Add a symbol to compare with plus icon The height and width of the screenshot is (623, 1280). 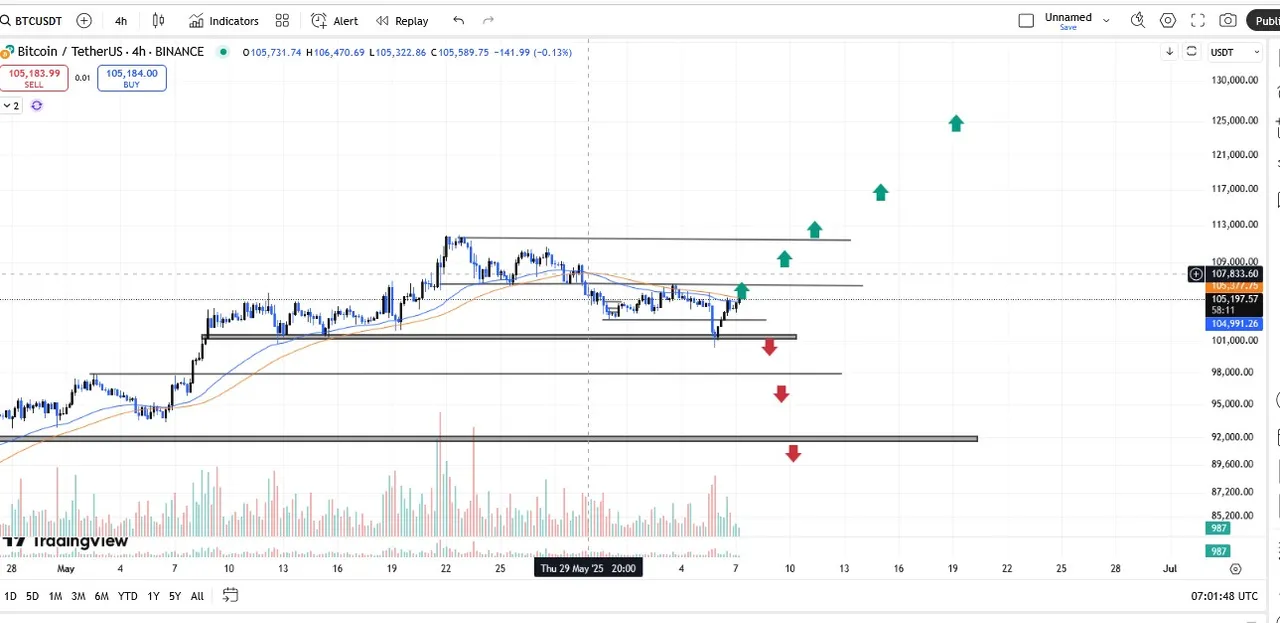click(84, 20)
